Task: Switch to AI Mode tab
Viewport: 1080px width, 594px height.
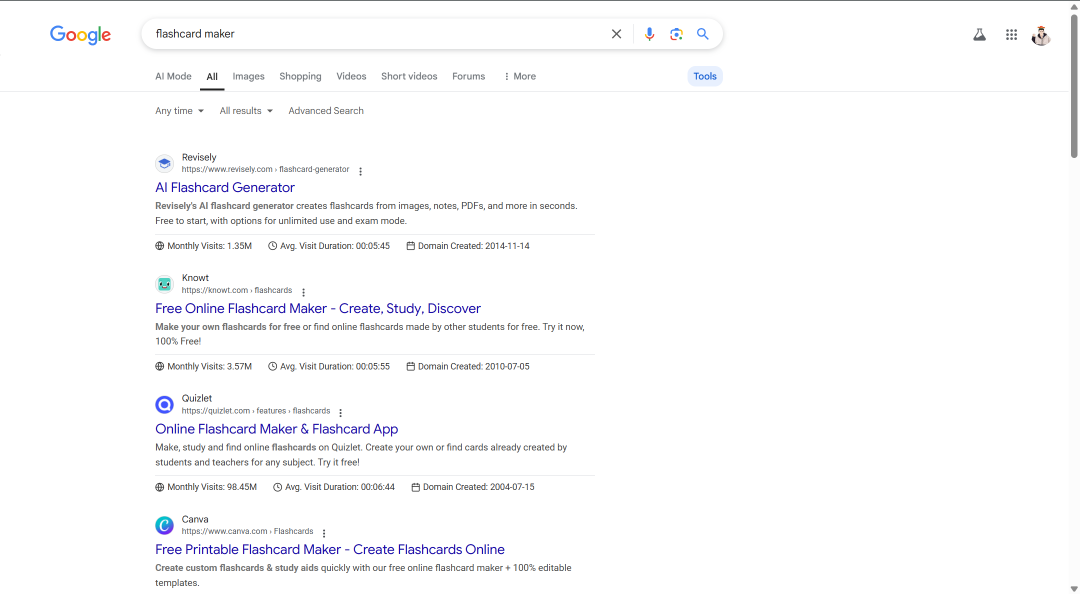Action: click(173, 76)
